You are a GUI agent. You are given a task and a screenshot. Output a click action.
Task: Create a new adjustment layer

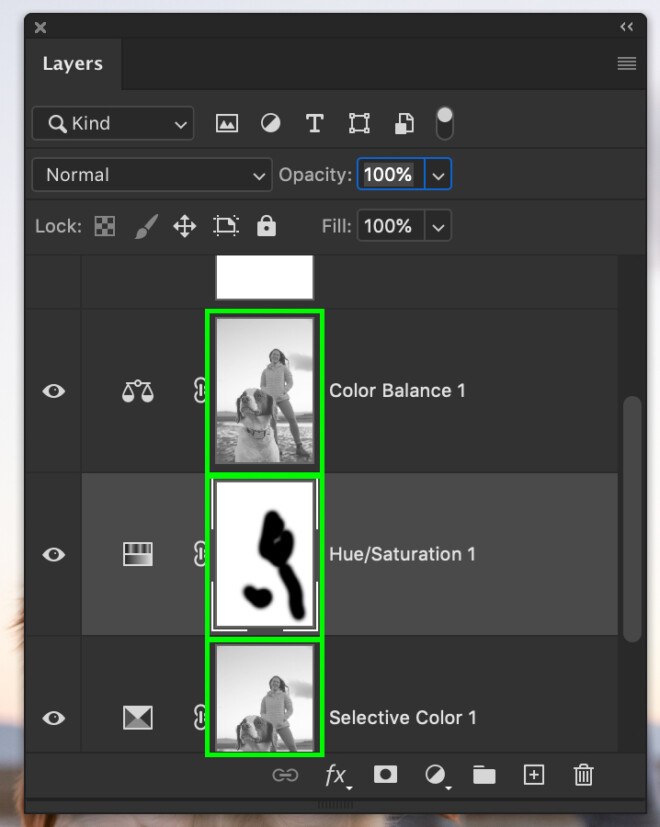click(x=434, y=775)
